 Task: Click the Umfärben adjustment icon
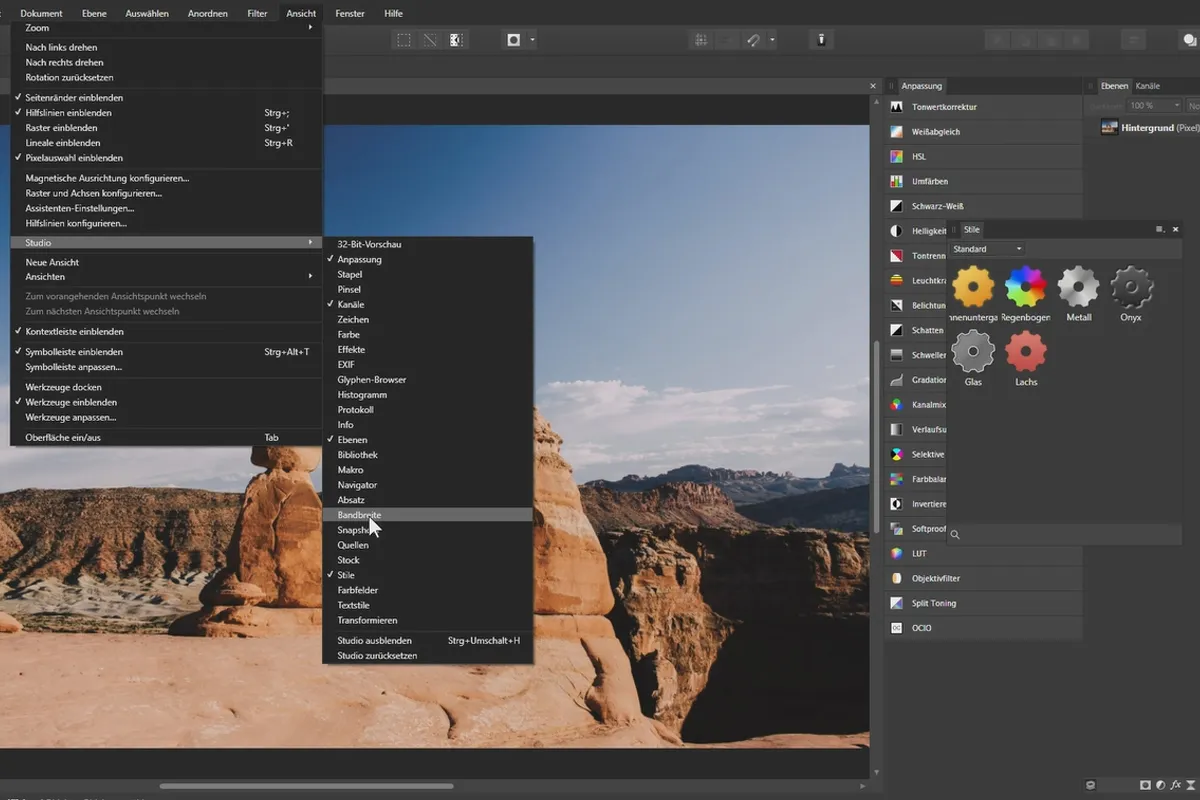(x=897, y=181)
